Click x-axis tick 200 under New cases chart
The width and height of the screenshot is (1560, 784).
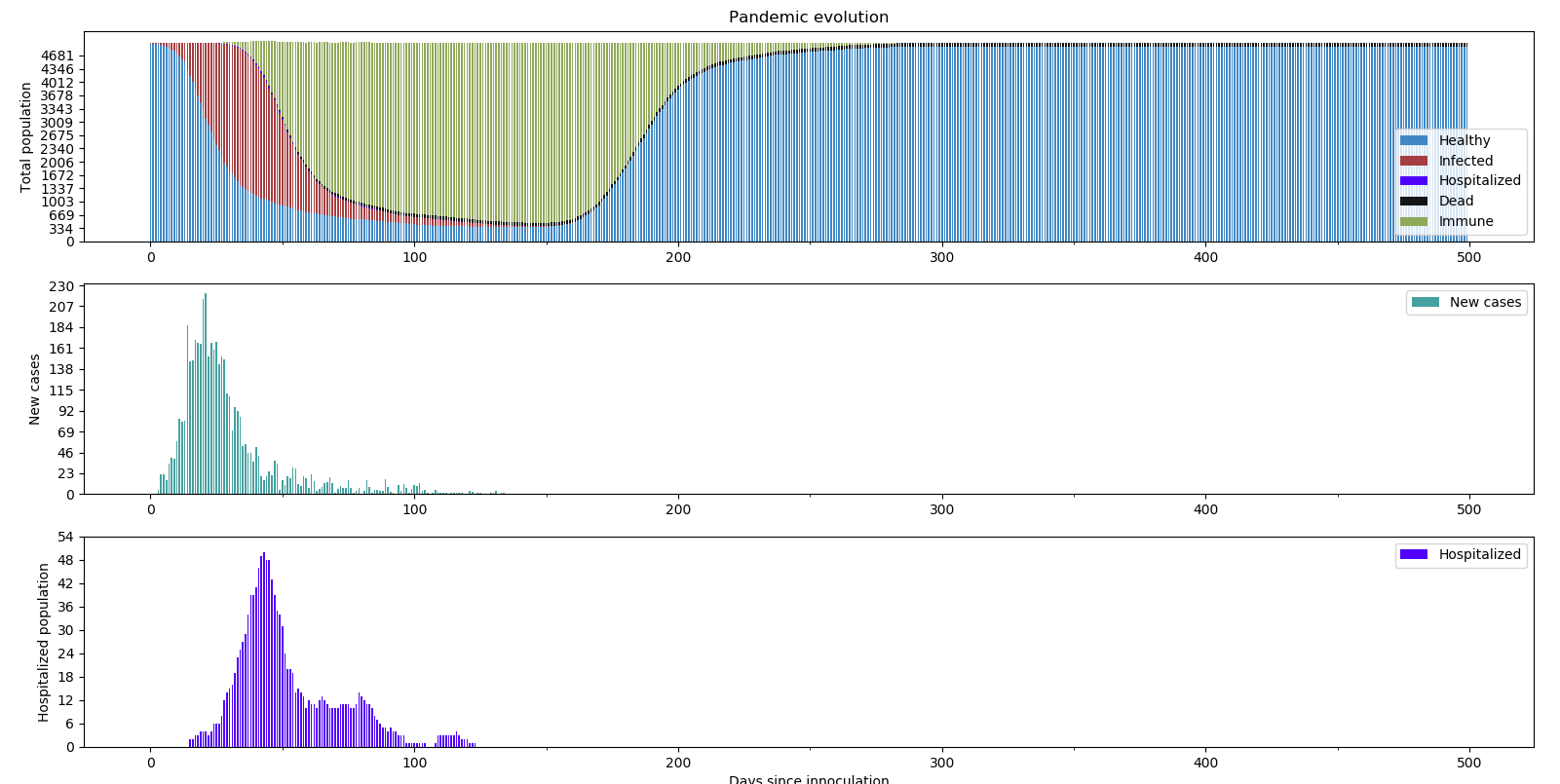[678, 509]
